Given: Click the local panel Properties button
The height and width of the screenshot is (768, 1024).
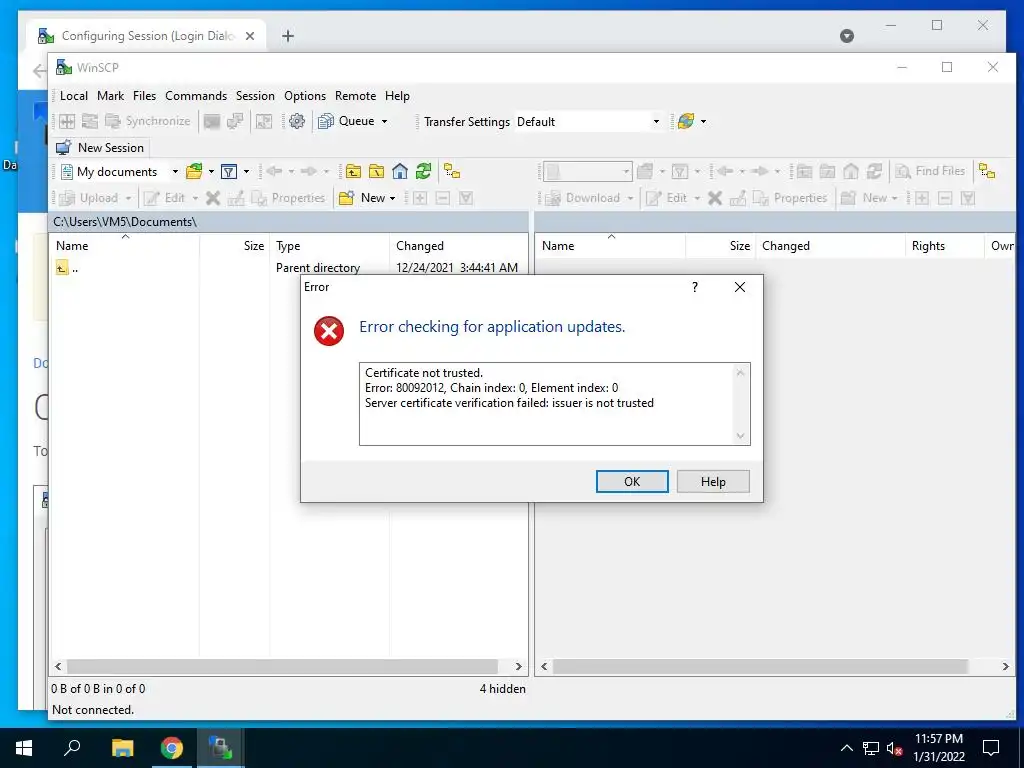Looking at the screenshot, I should (x=289, y=198).
